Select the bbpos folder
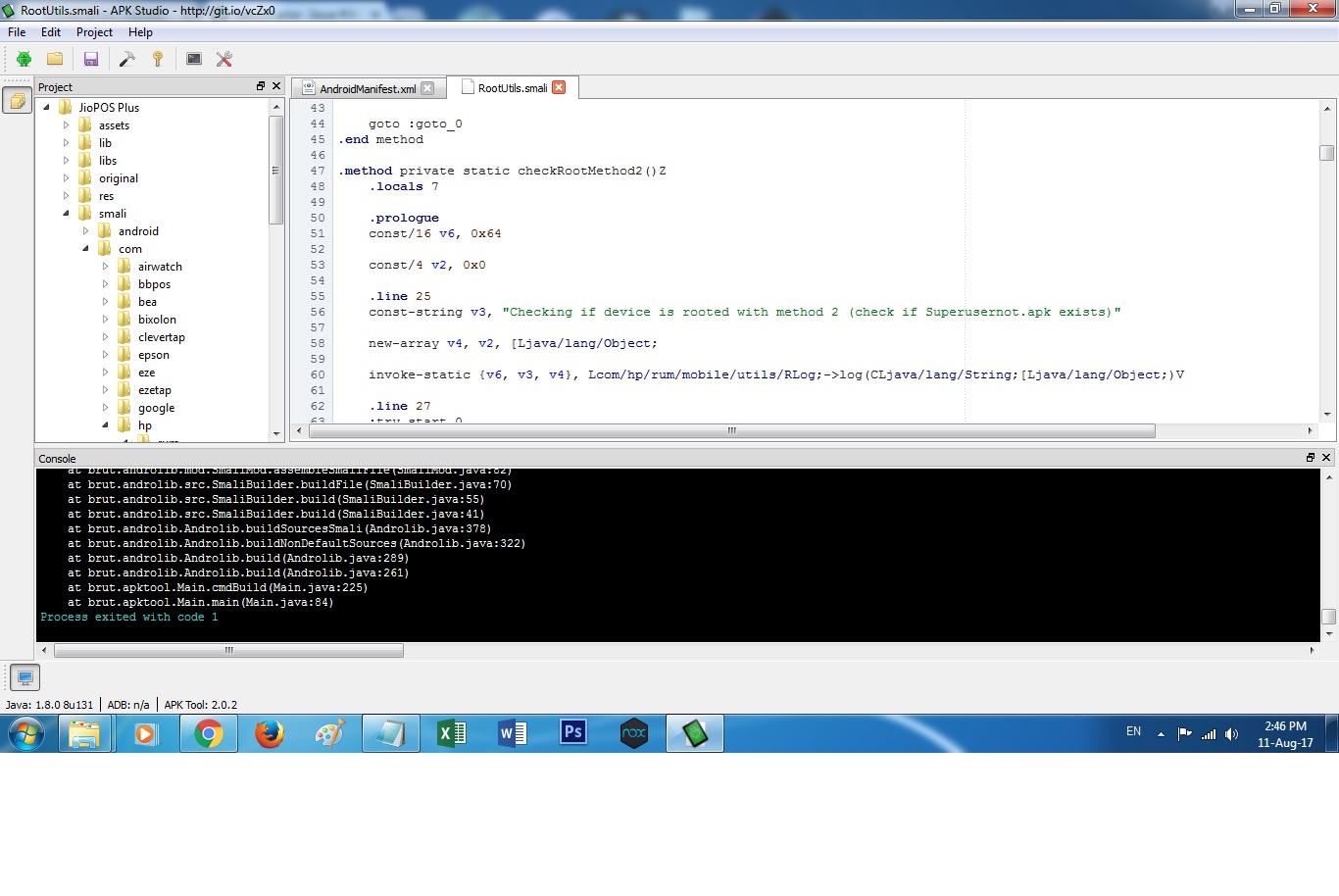 154,284
